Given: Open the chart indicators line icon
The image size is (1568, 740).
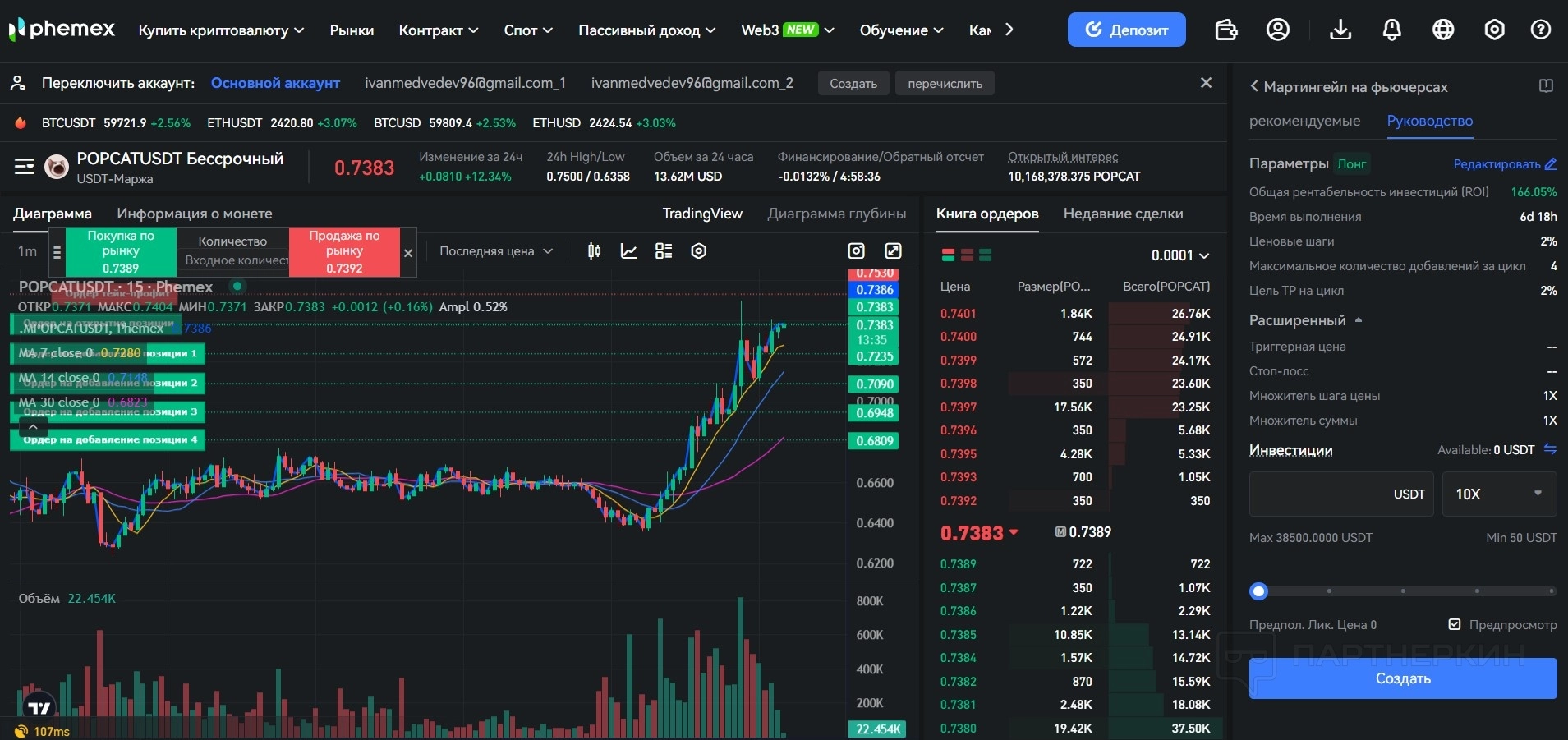Looking at the screenshot, I should [x=628, y=251].
